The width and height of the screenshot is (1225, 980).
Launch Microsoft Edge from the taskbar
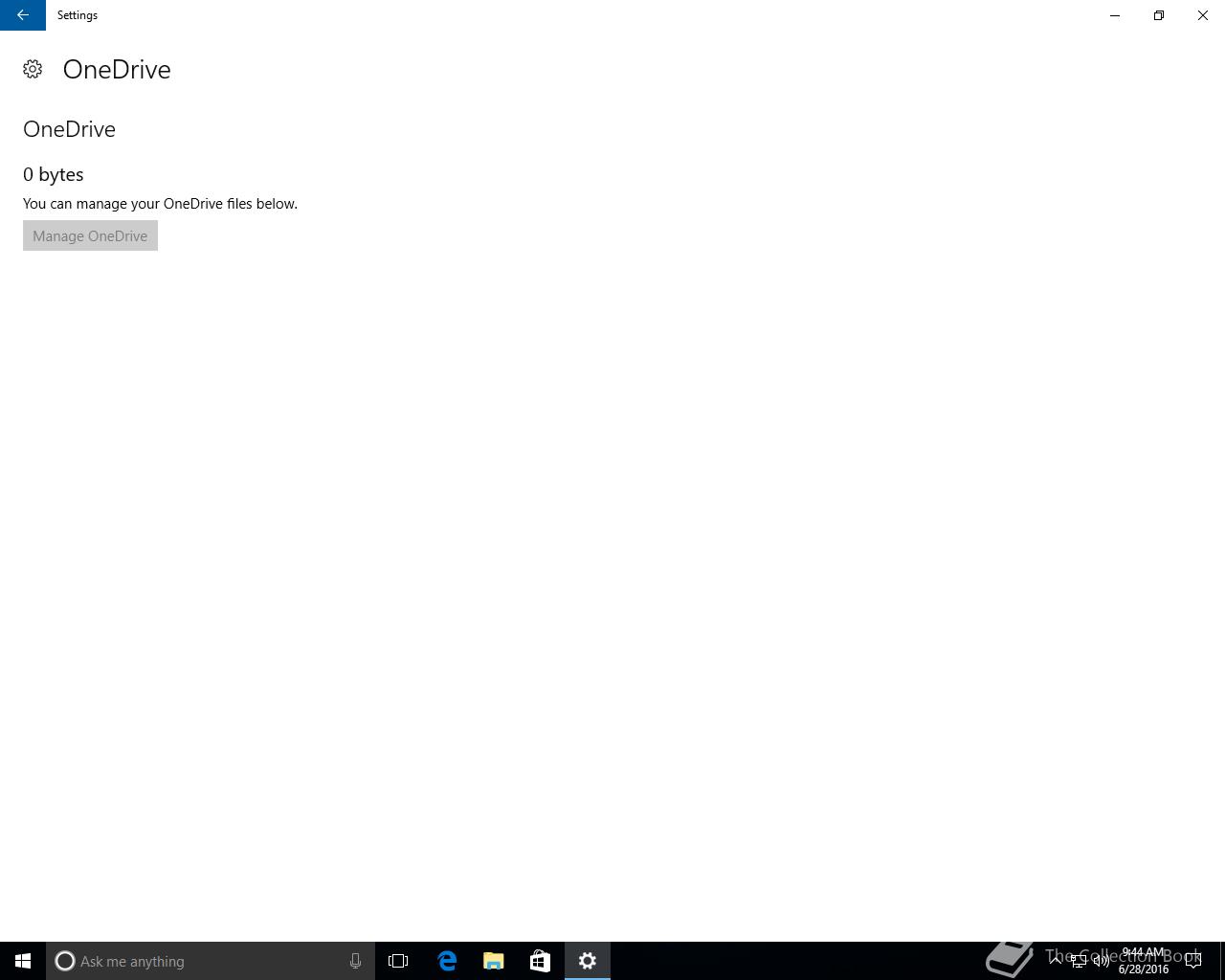click(x=447, y=961)
